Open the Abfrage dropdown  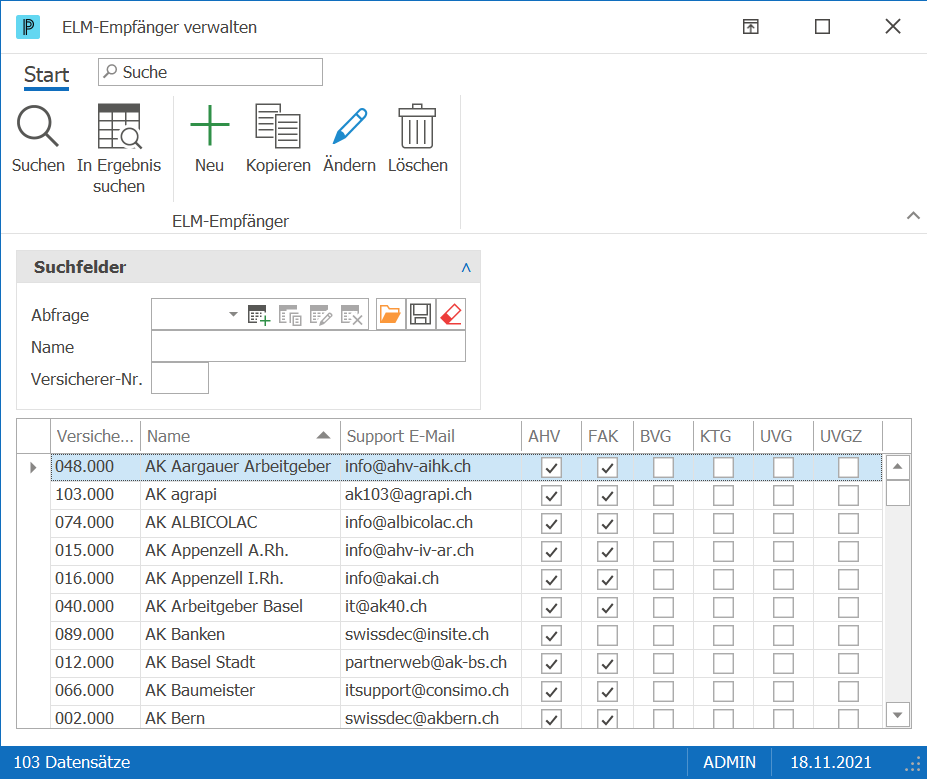(234, 314)
